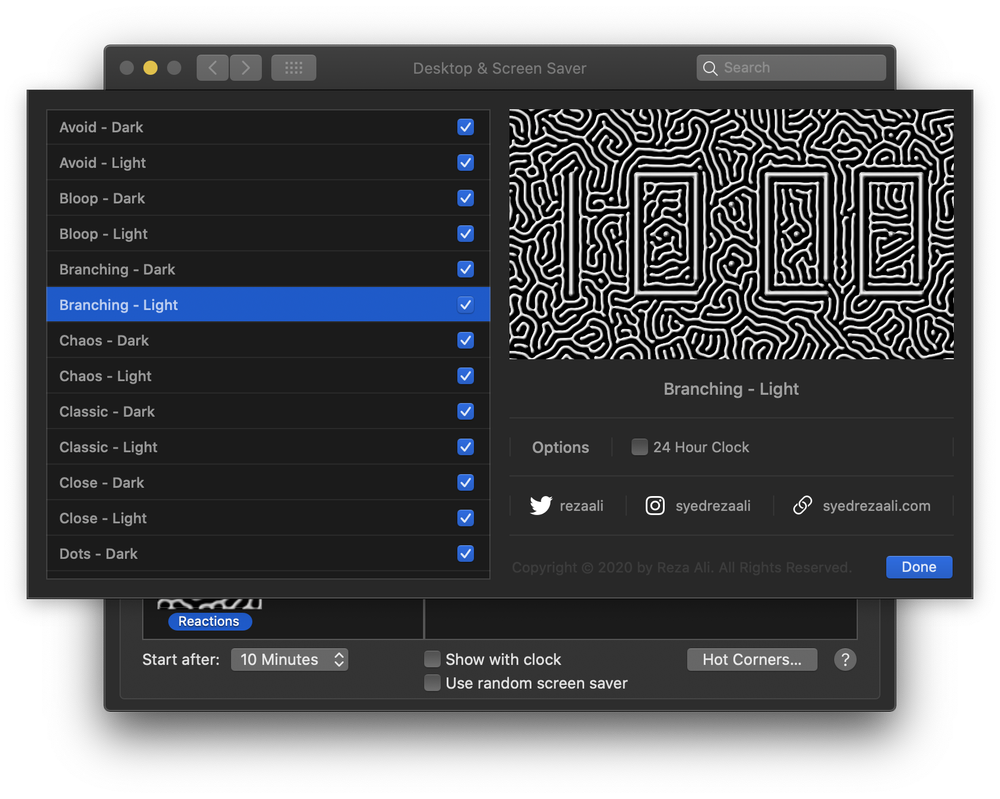Viewport: 1000px width, 799px height.
Task: Open the syedrezaali.com website link
Action: point(876,506)
